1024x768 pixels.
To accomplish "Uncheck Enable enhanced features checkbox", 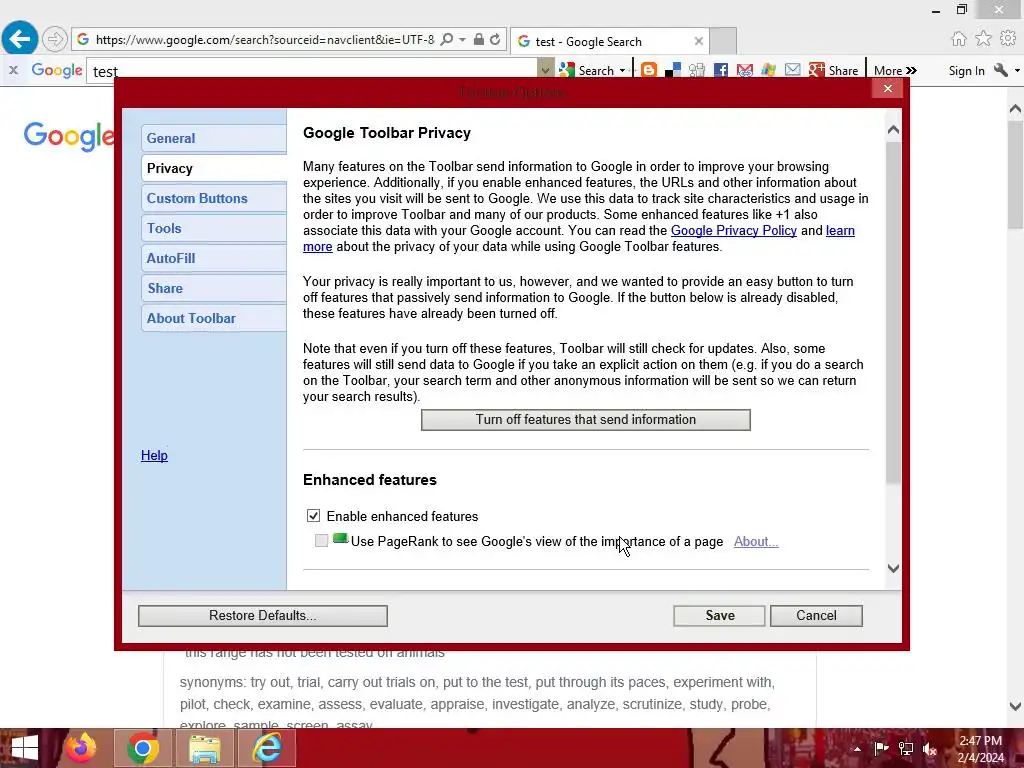I will click(313, 516).
